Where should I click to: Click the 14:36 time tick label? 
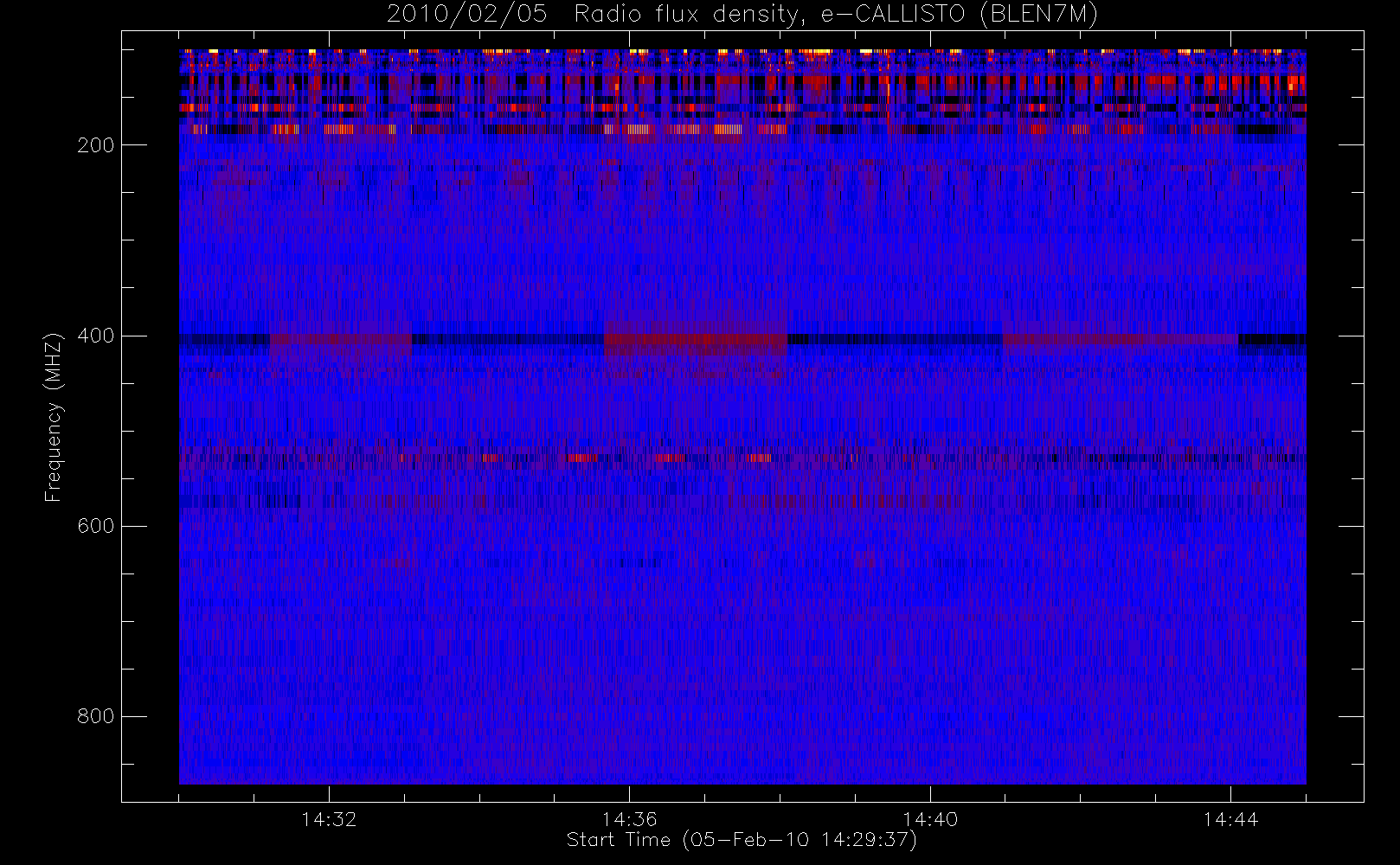pos(630,819)
